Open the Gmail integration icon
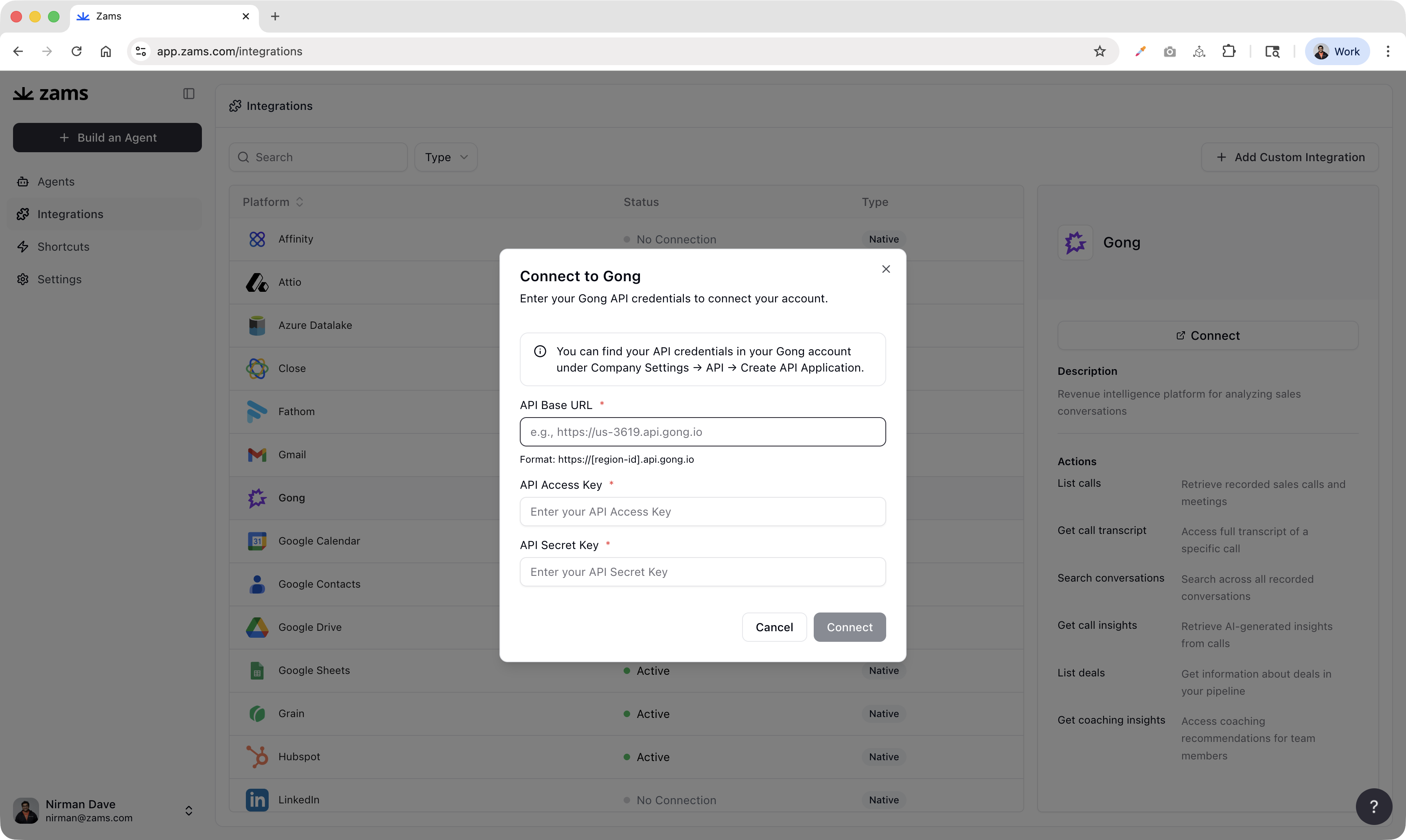The image size is (1406, 840). tap(257, 455)
